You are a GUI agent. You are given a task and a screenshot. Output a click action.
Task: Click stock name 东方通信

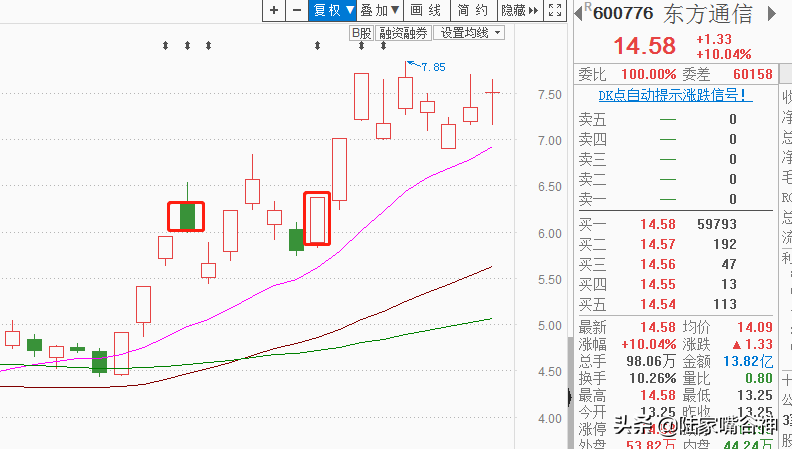[x=707, y=14]
